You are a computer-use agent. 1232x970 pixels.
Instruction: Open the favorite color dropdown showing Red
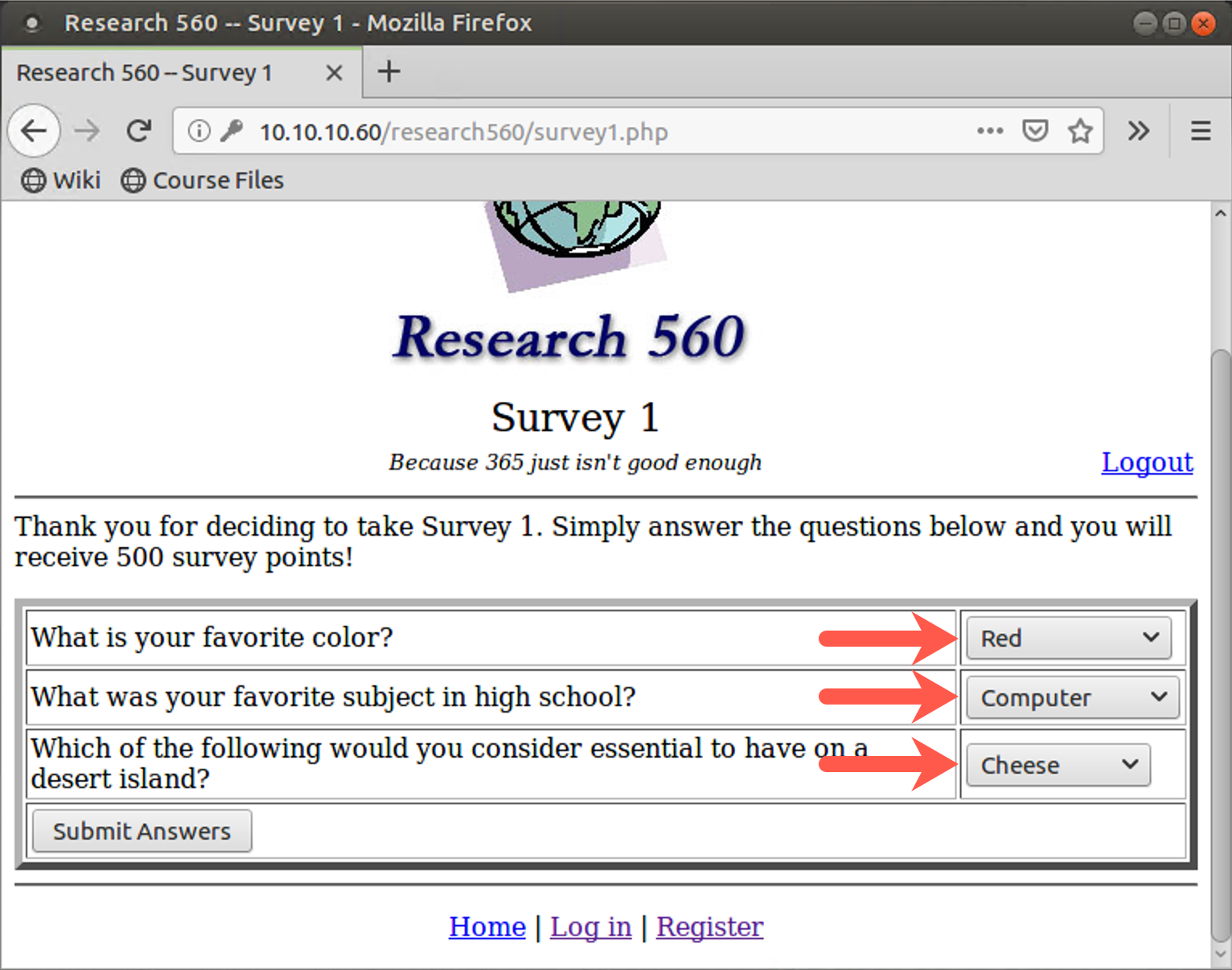coord(1068,638)
